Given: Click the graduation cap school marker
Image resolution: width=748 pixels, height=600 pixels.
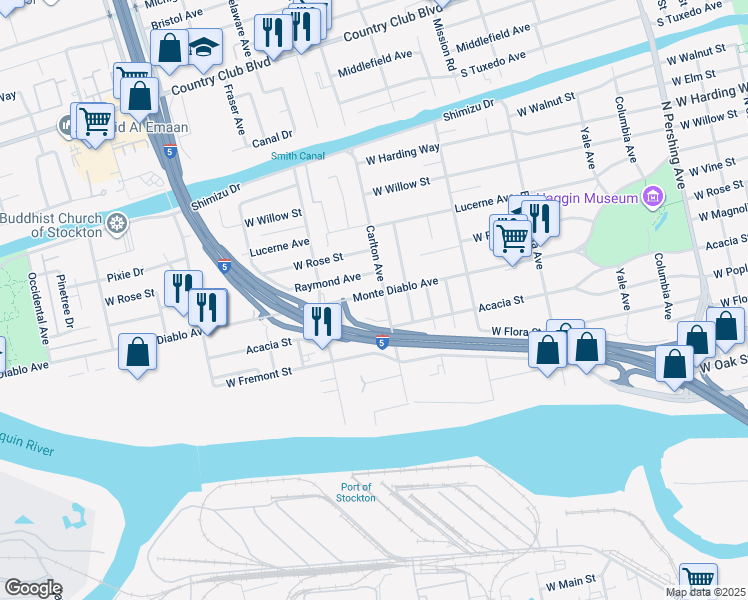Looking at the screenshot, I should (x=204, y=47).
